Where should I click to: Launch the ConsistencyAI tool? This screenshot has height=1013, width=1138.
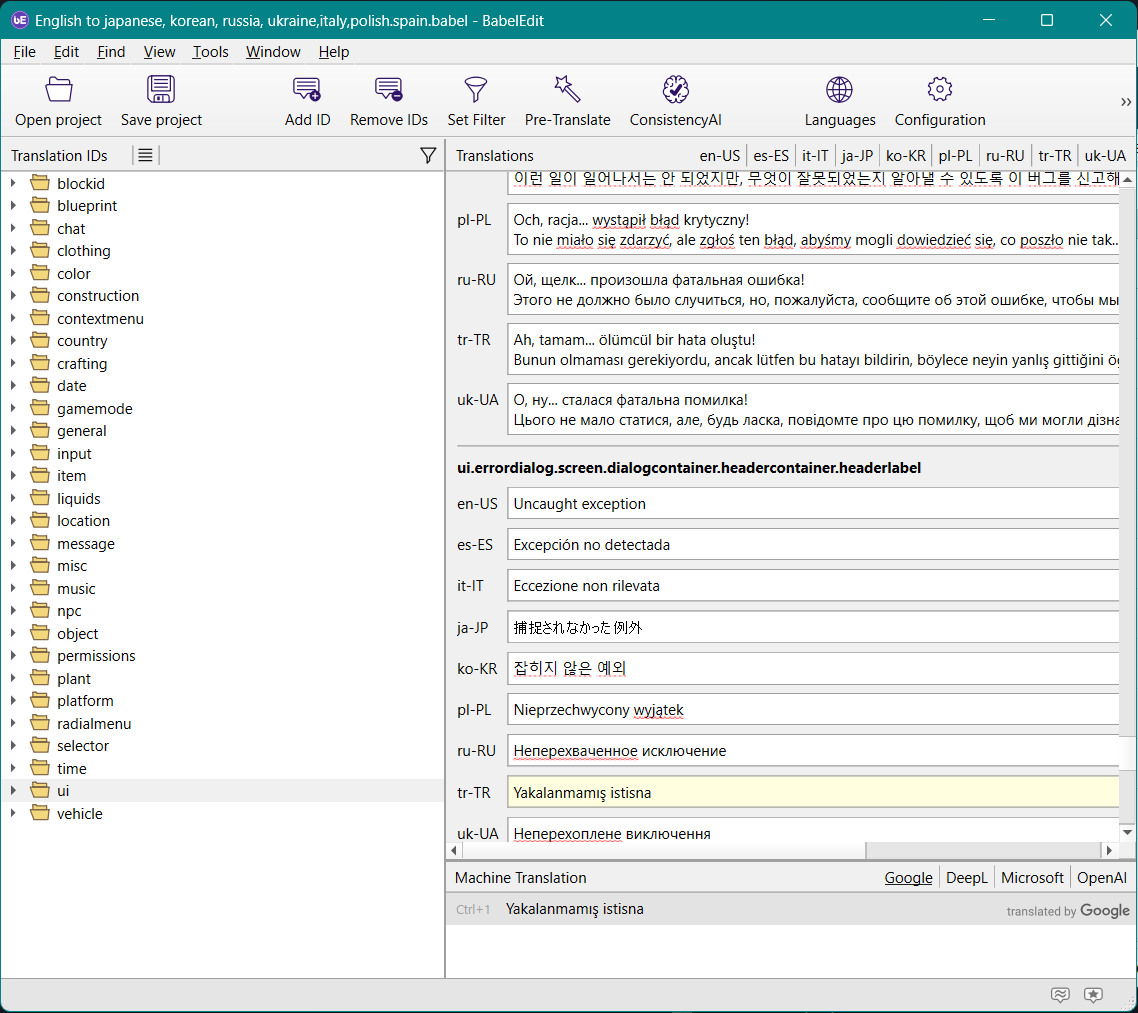tap(676, 91)
